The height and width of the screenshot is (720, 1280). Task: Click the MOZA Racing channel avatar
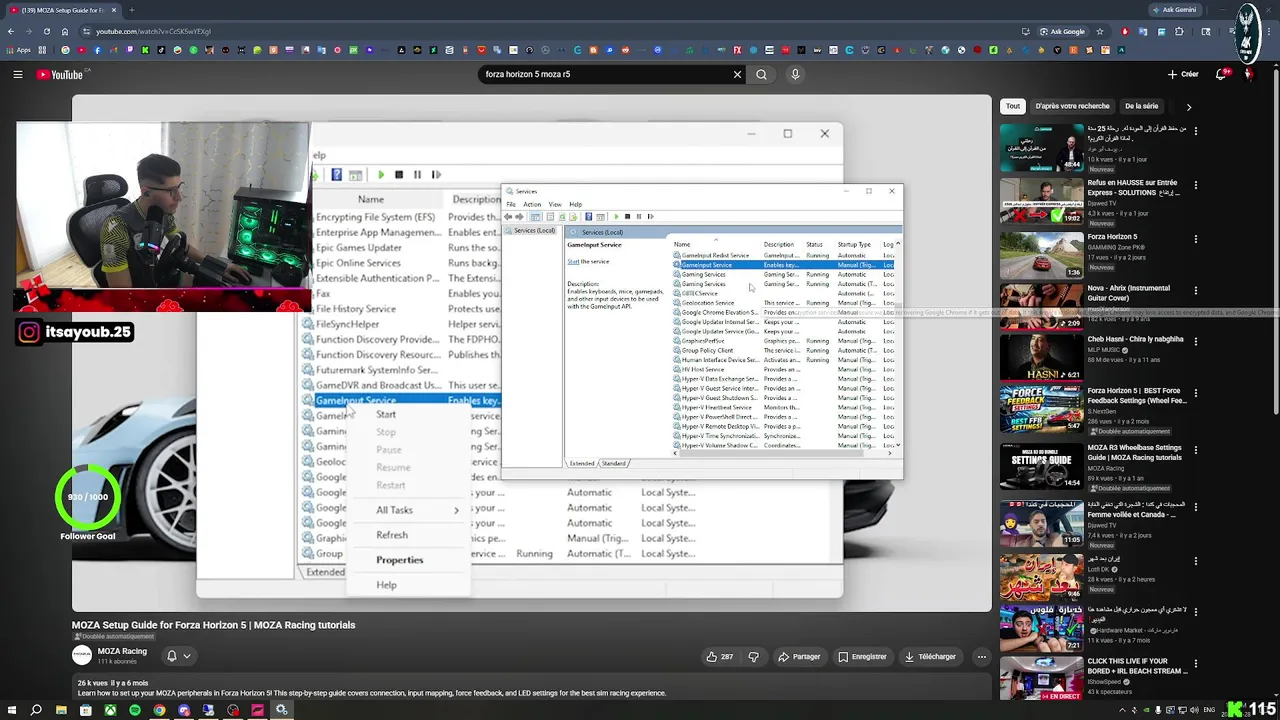(82, 656)
